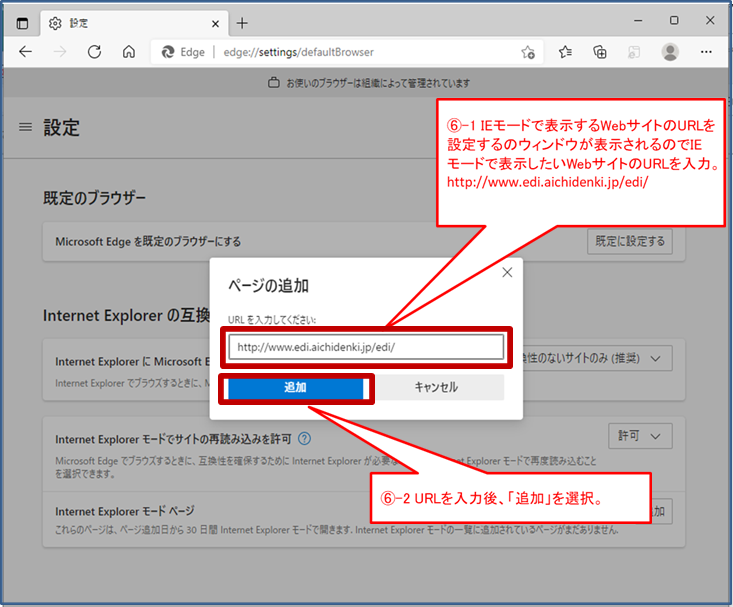Minimize the Edge window
The width and height of the screenshot is (733, 607).
[638, 21]
